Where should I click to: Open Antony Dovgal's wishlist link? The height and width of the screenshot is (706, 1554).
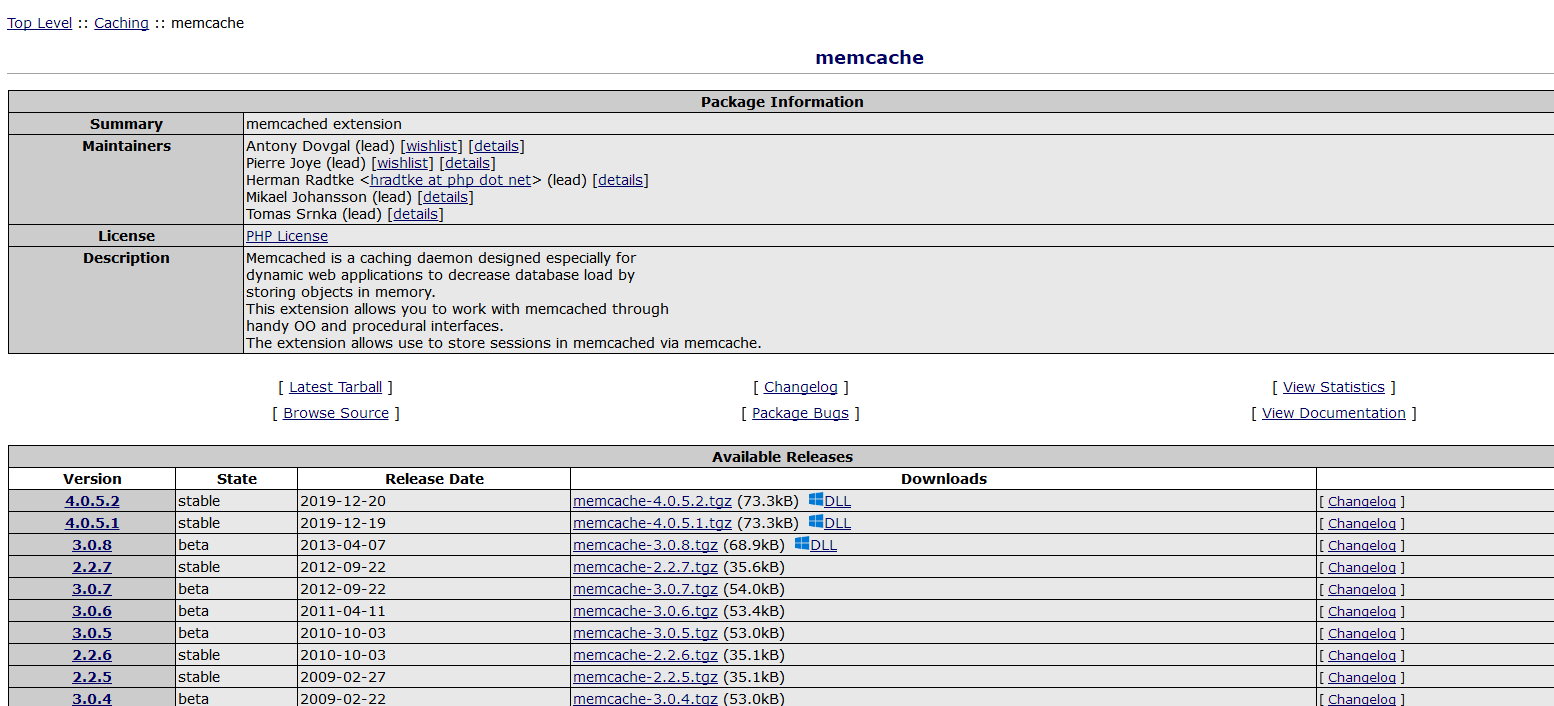pos(431,146)
